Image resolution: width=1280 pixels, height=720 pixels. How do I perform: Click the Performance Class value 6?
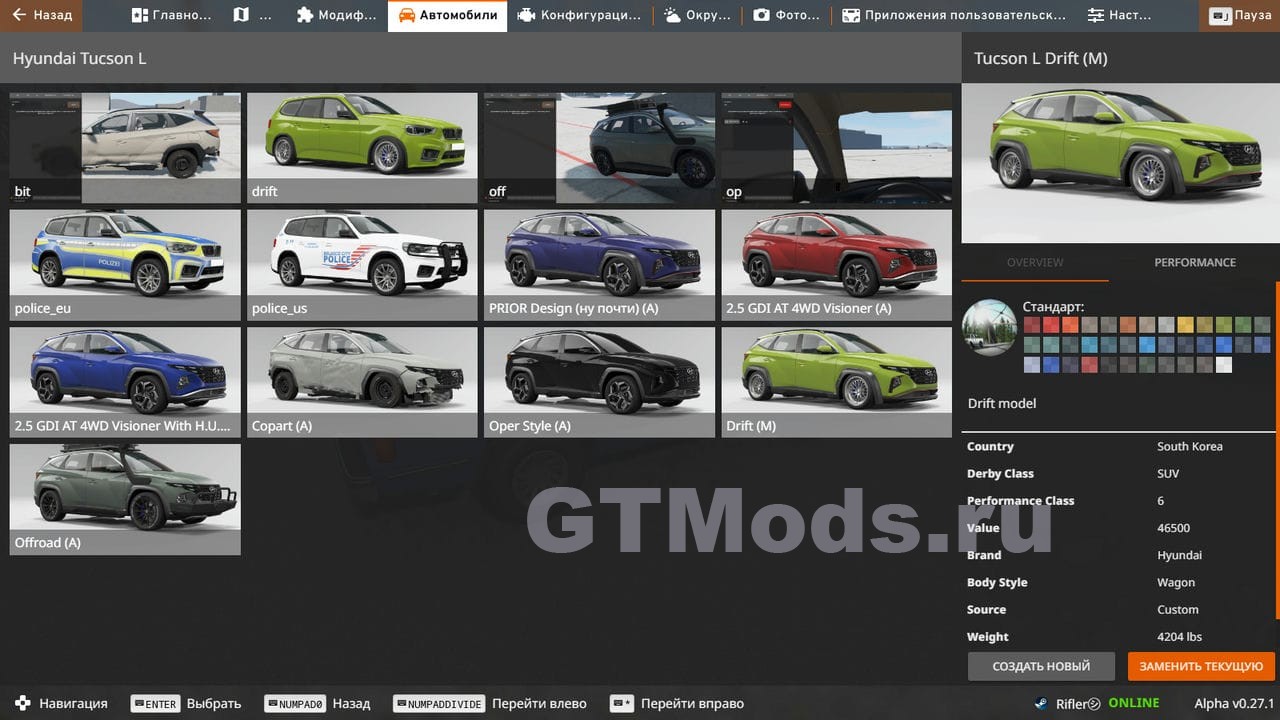[1161, 500]
